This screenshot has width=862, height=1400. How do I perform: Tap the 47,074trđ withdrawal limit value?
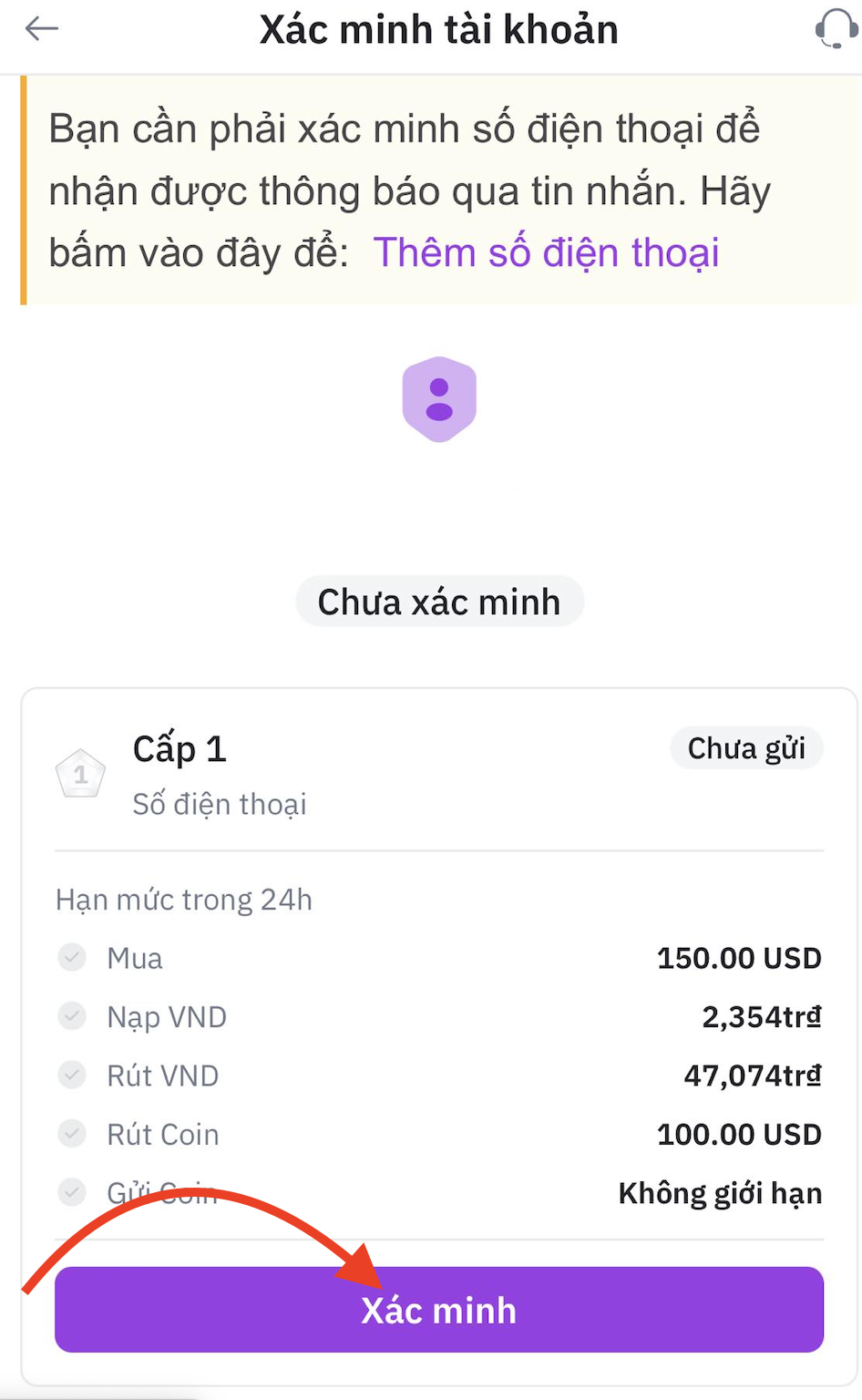(x=753, y=1076)
